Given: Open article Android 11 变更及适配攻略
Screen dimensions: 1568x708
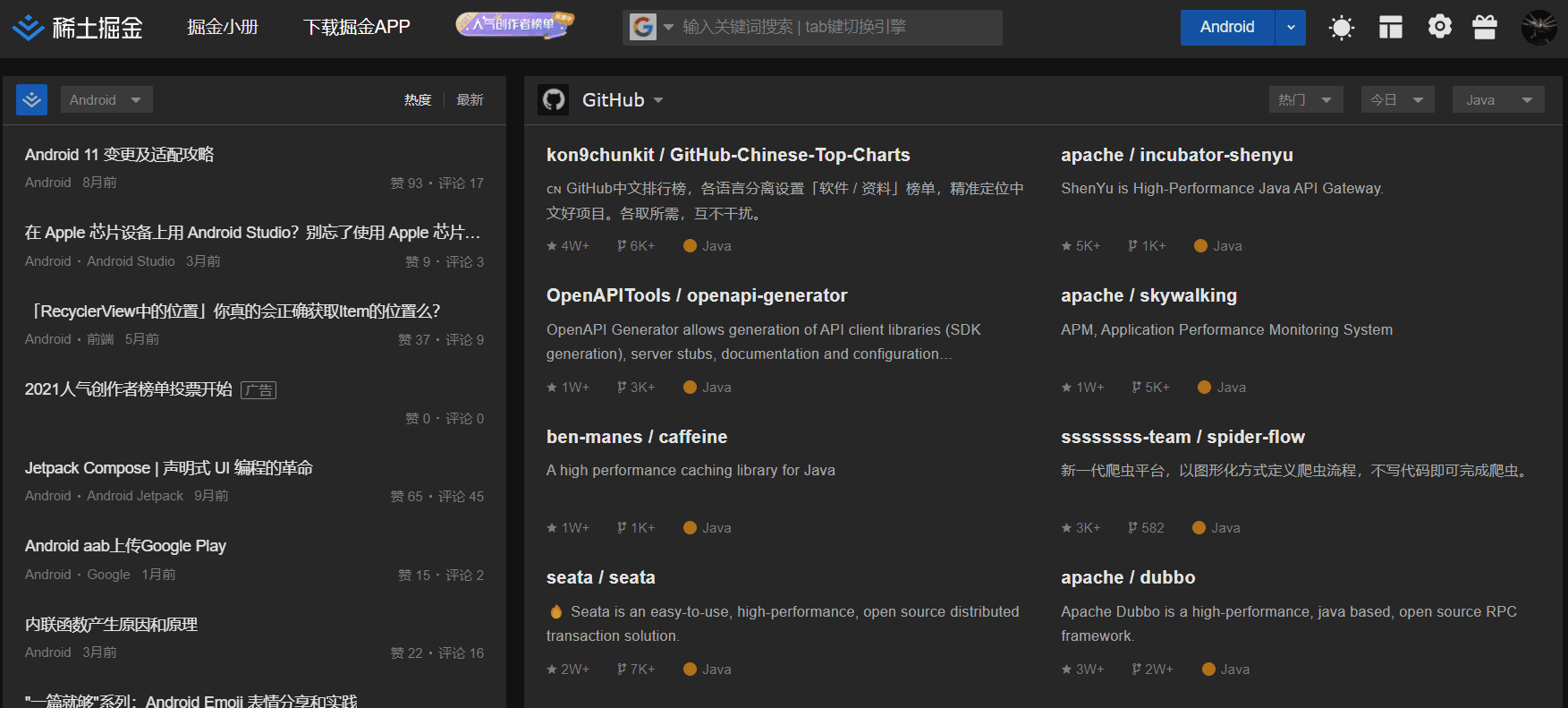Looking at the screenshot, I should [x=120, y=155].
